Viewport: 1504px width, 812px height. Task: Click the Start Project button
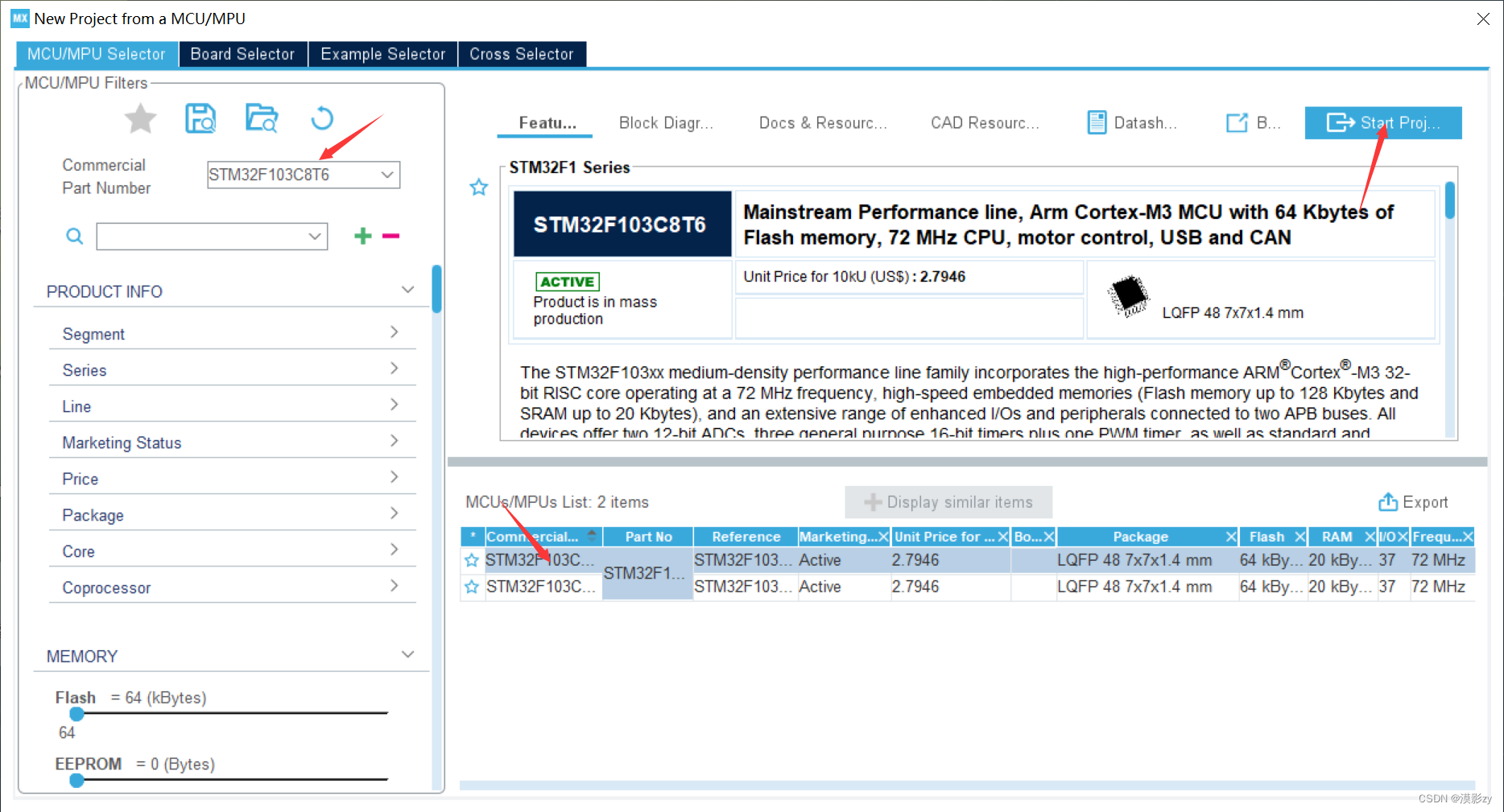[1383, 122]
